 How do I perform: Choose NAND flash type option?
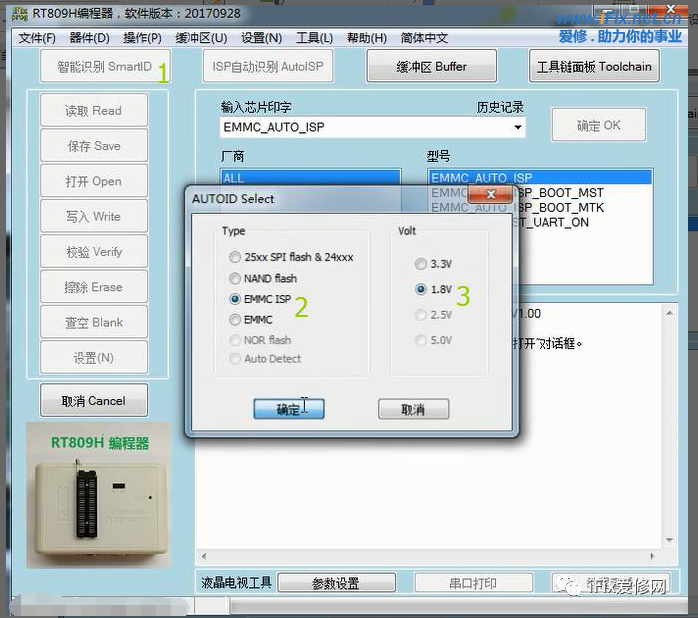pos(235,279)
